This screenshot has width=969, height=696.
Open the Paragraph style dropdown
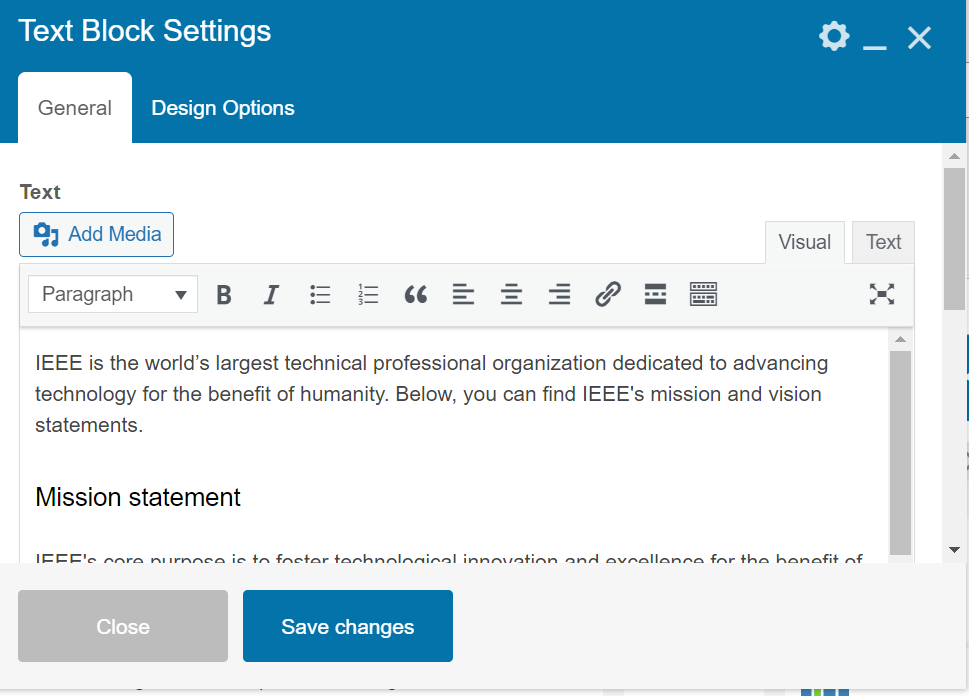[112, 294]
